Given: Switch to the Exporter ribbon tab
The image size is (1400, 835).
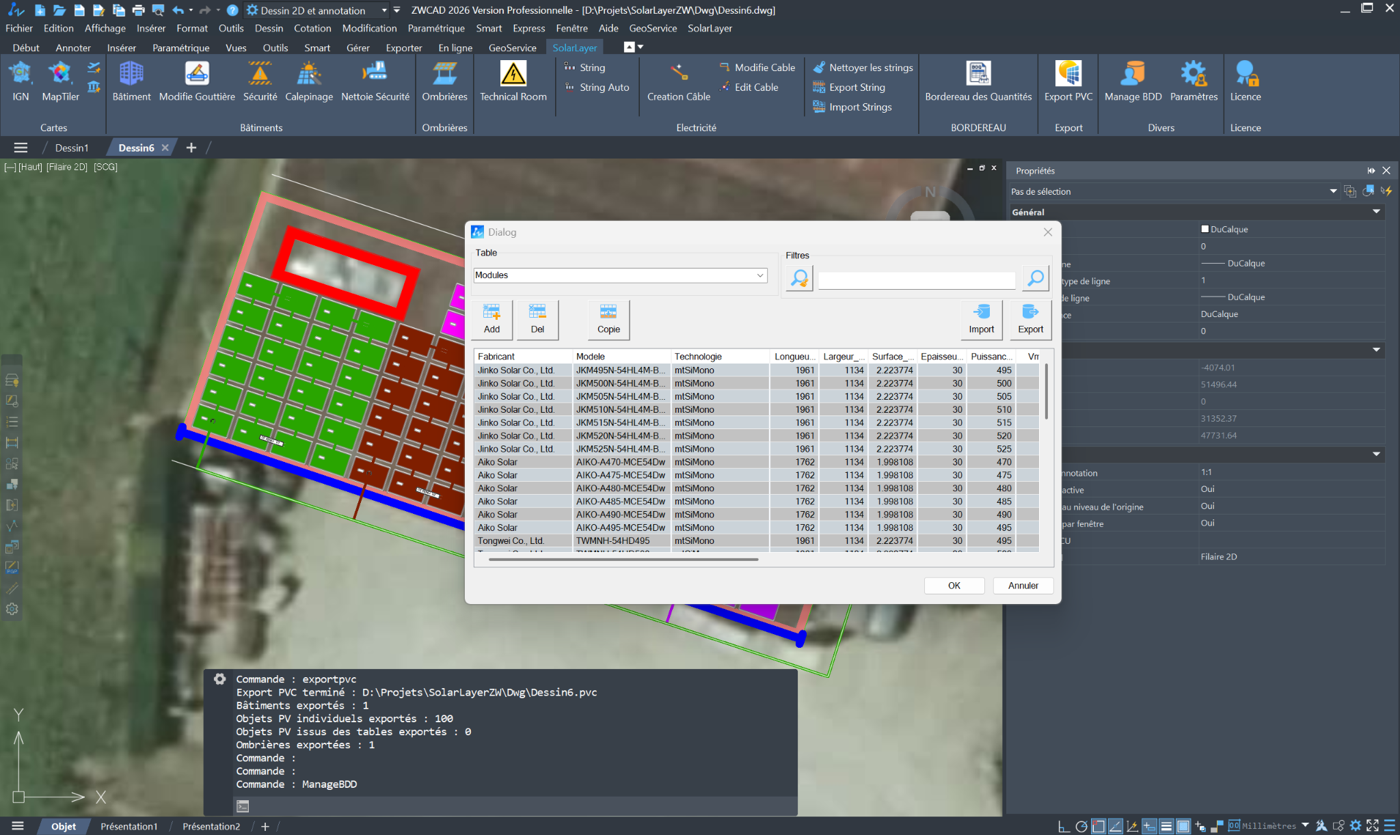Looking at the screenshot, I should (x=404, y=48).
